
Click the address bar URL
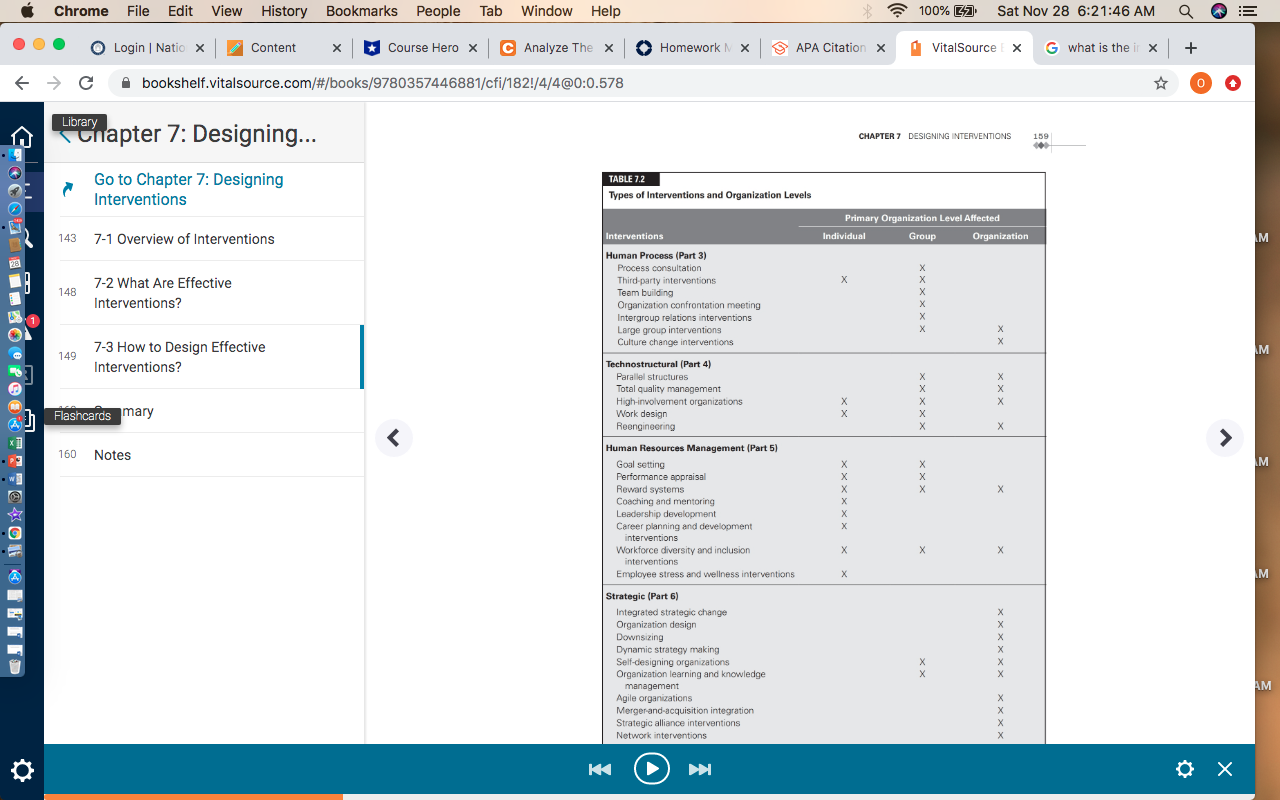pos(382,83)
